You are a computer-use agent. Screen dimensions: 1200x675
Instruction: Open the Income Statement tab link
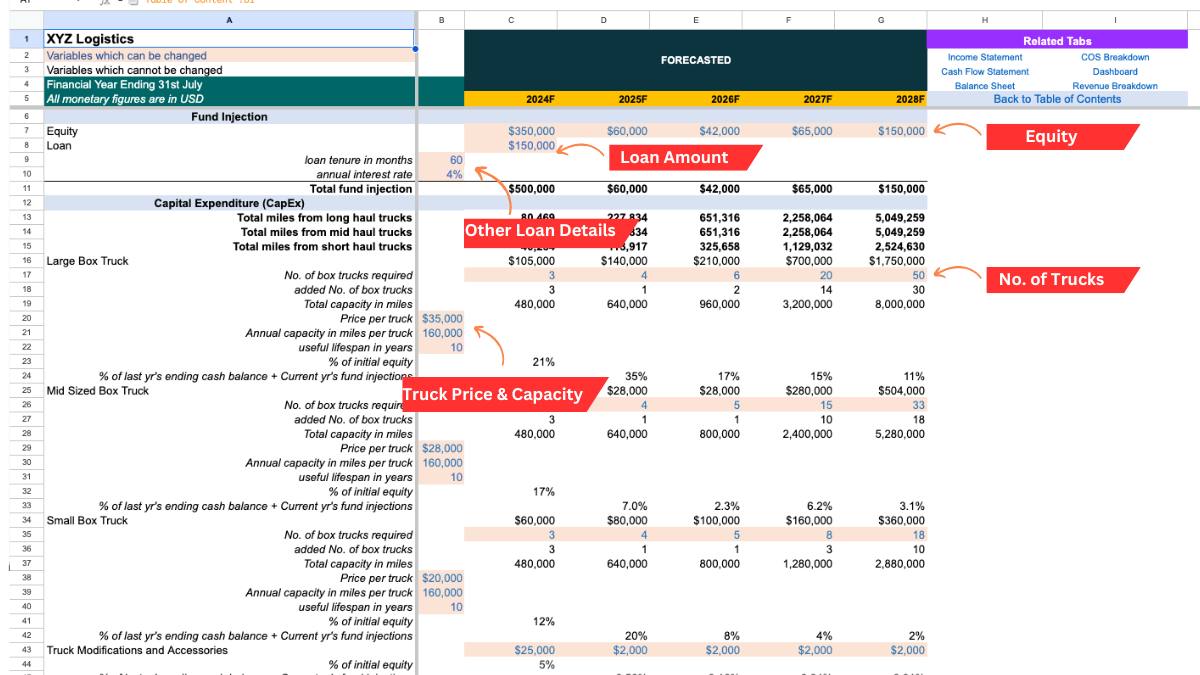[985, 57]
